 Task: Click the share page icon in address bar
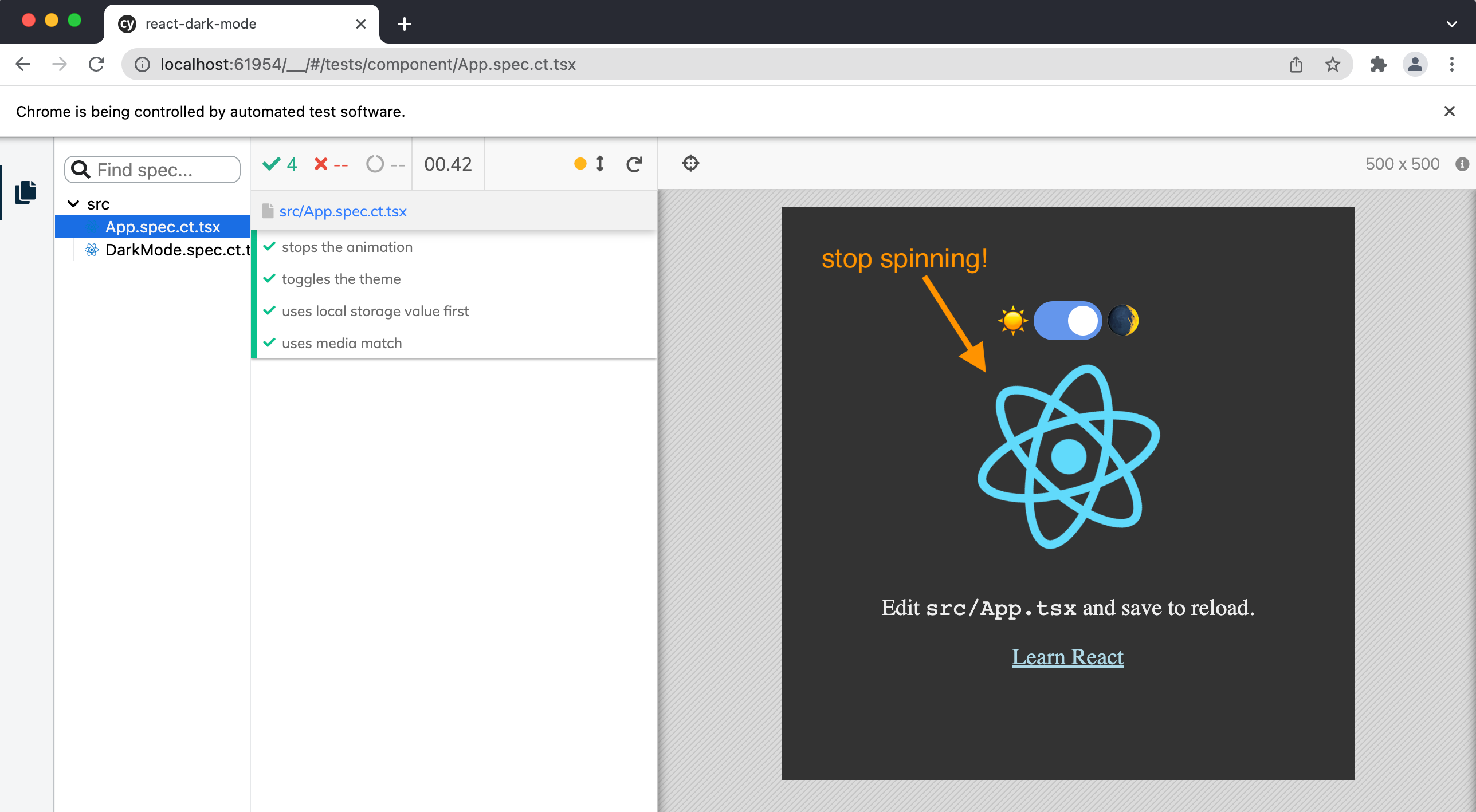(1296, 64)
